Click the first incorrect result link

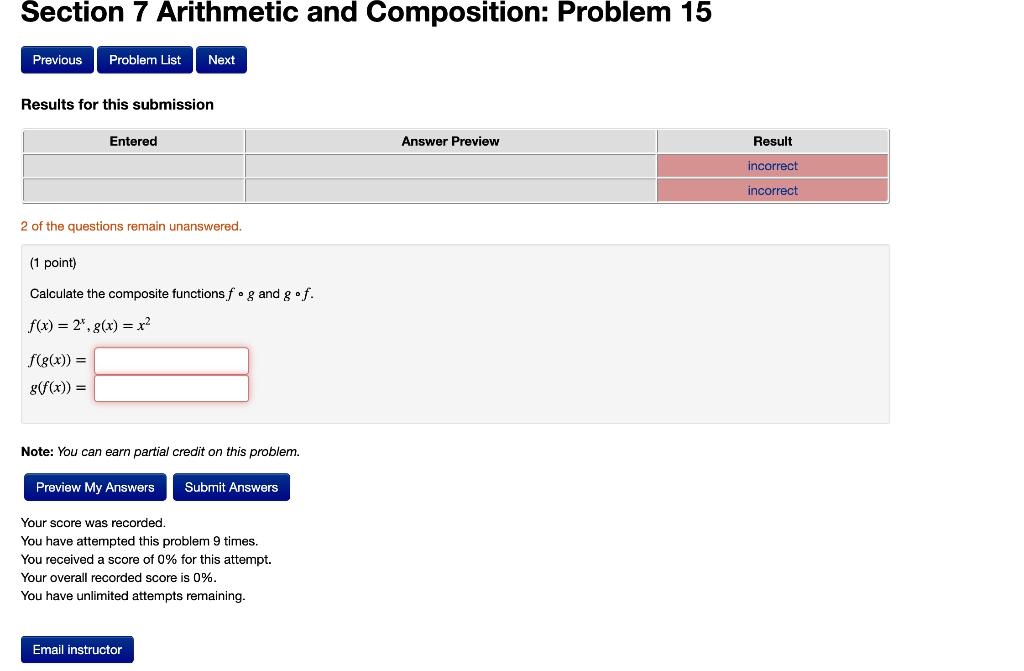point(772,165)
